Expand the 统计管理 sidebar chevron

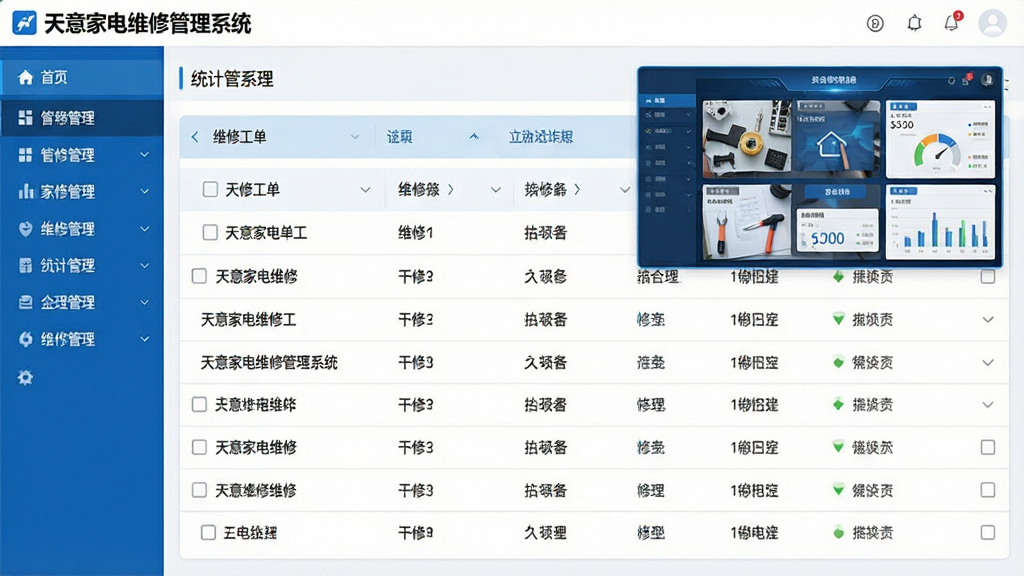(144, 265)
